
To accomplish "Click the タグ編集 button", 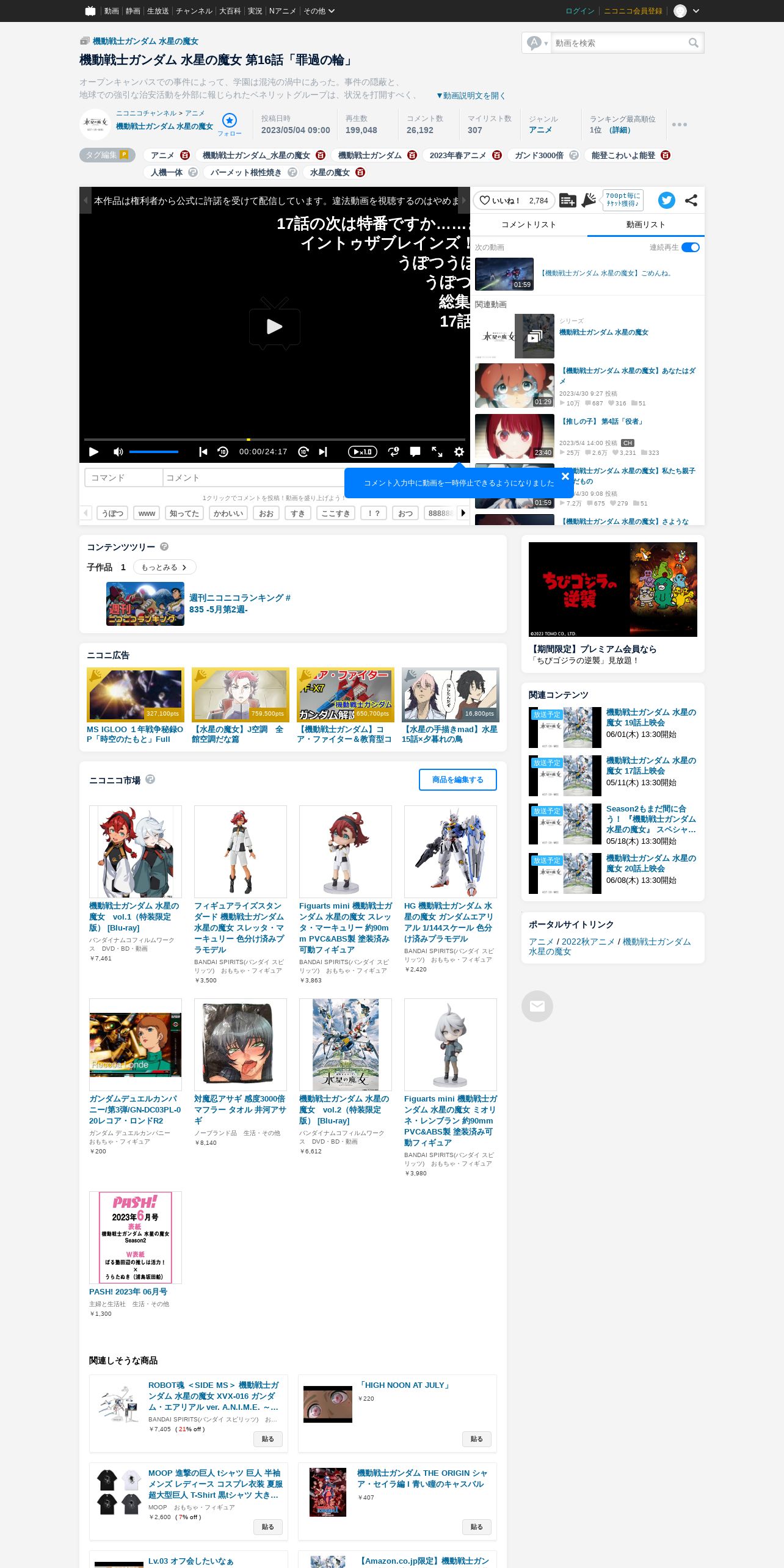I will click(x=107, y=155).
